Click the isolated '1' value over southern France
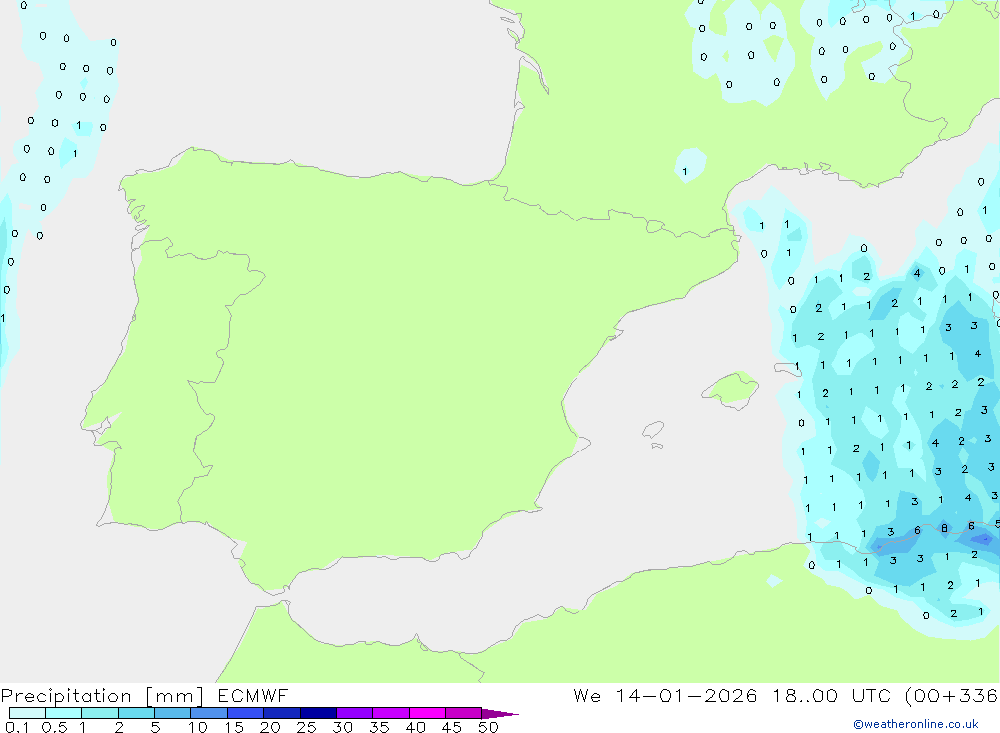The height and width of the screenshot is (733, 1000). pyautogui.click(x=685, y=172)
